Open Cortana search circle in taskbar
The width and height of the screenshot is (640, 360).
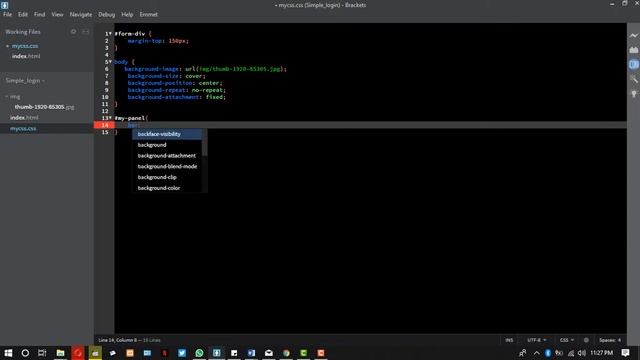click(25, 353)
